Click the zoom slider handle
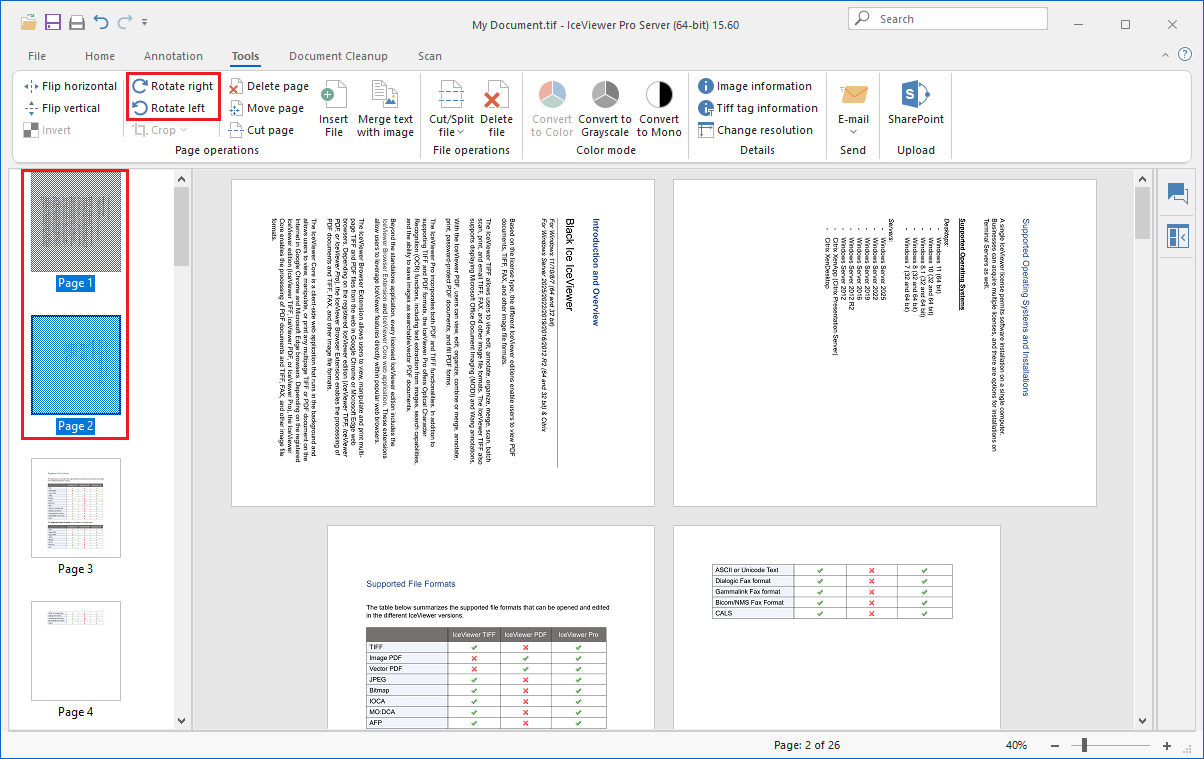This screenshot has height=759, width=1204. (1085, 745)
